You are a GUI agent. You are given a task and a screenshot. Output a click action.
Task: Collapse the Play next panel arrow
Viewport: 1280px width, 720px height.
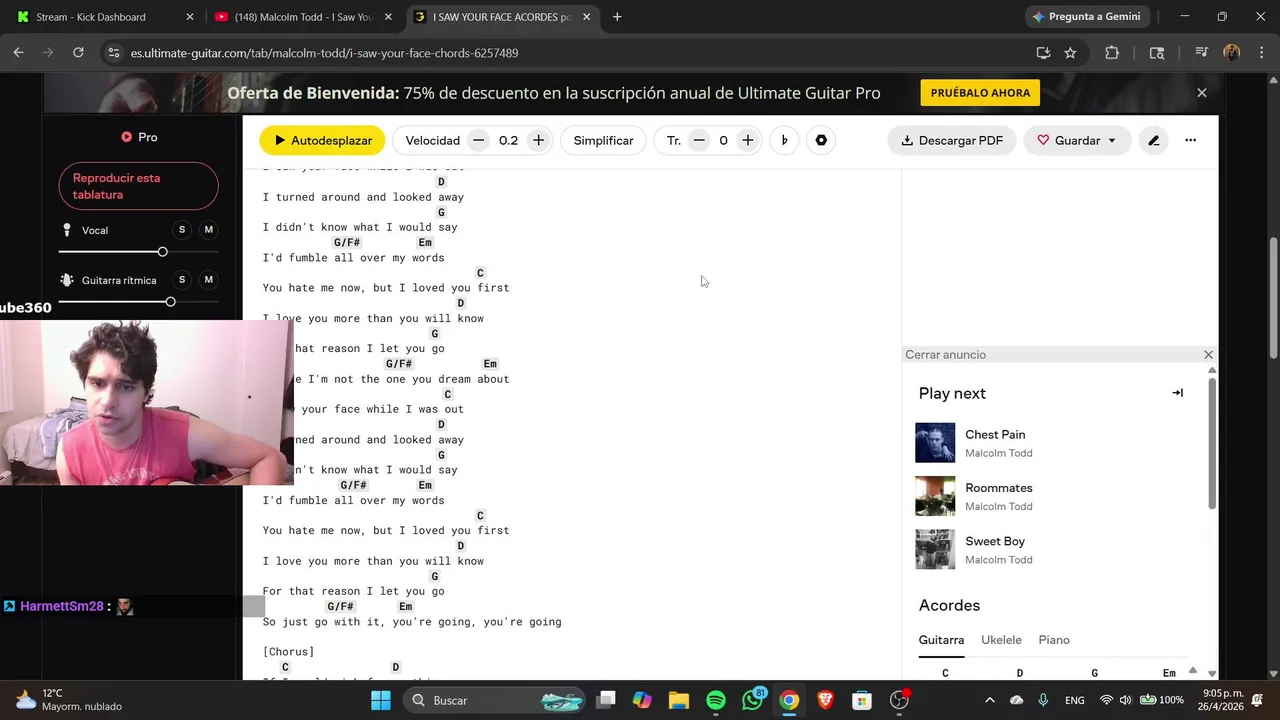click(1177, 393)
